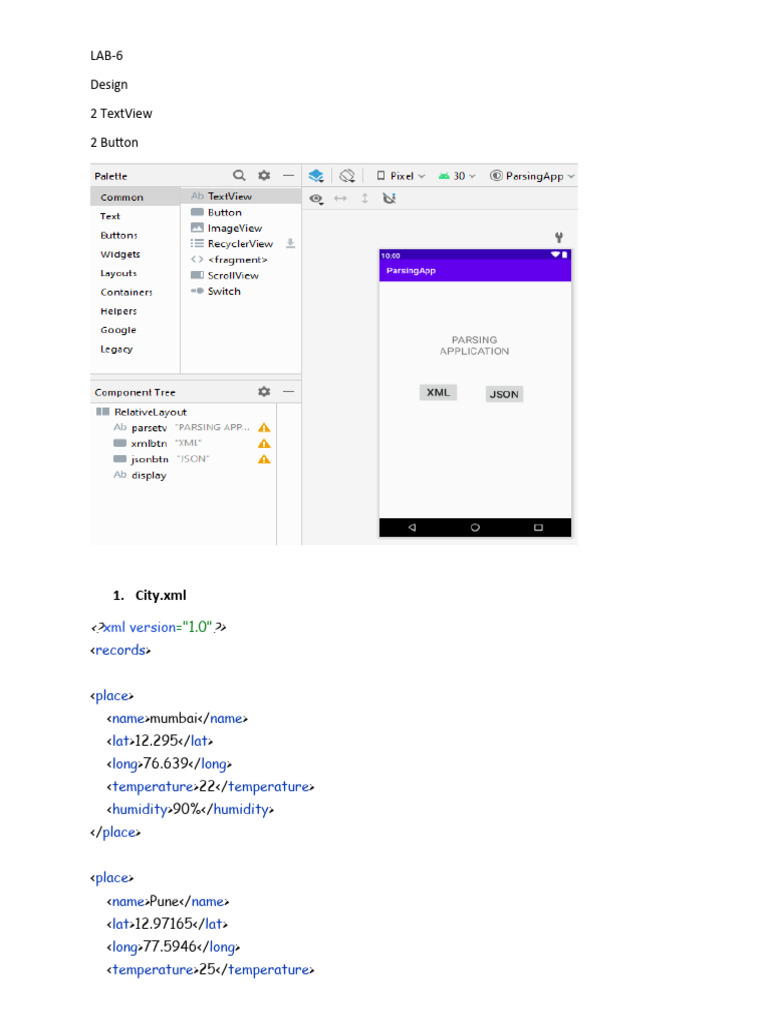
Task: Select jsonbtn in Component Tree
Action: pyautogui.click(x=150, y=459)
